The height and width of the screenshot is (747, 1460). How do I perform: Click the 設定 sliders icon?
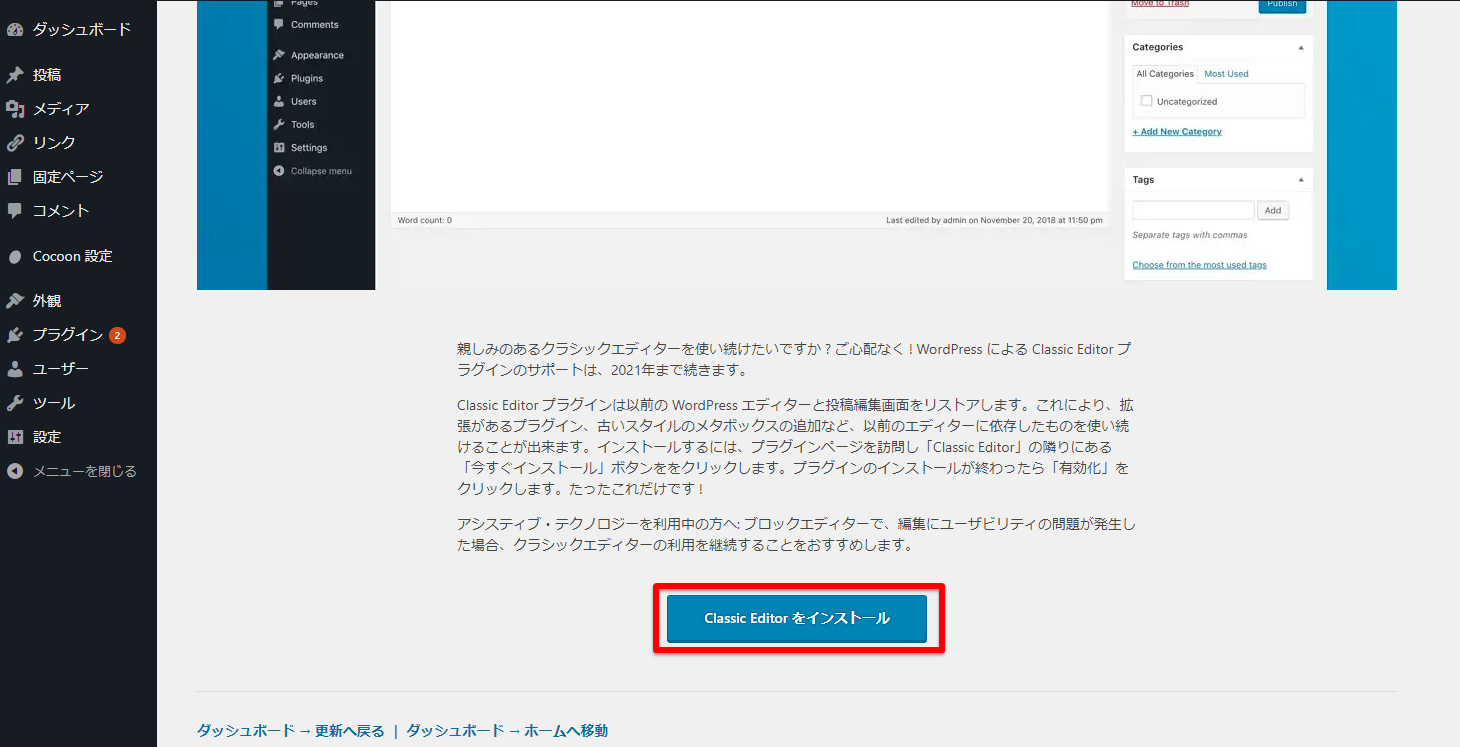(15, 437)
